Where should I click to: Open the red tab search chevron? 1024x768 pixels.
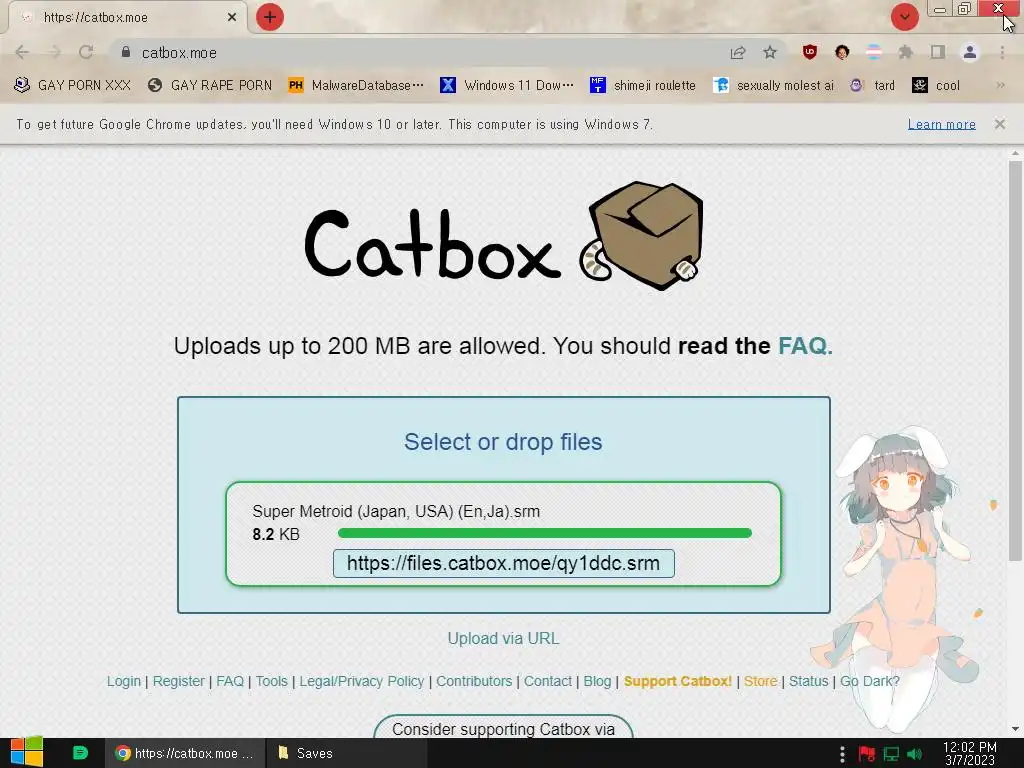[904, 17]
